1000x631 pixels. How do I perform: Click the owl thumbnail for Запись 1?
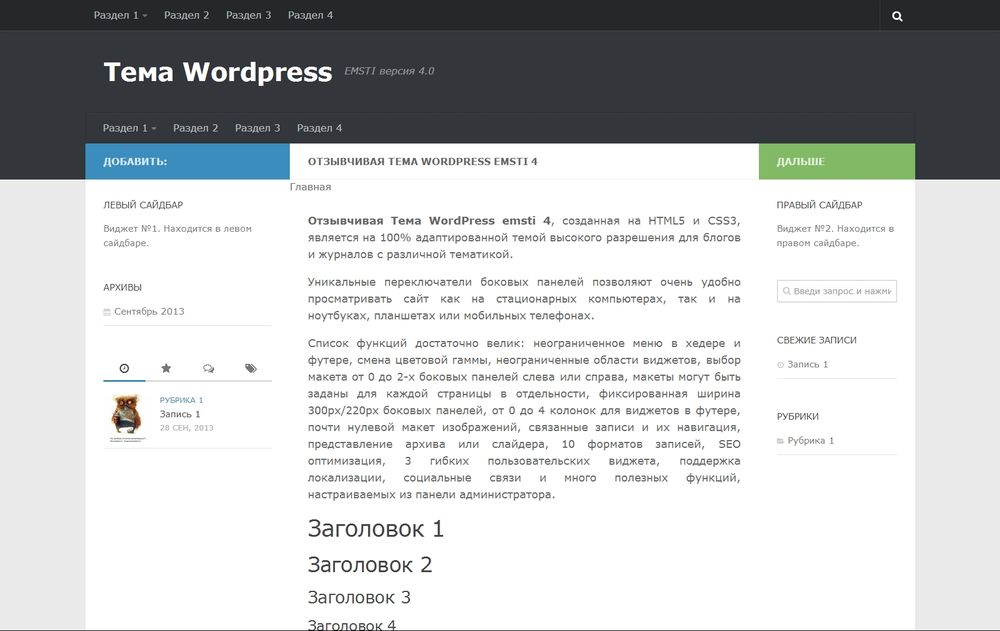(x=126, y=417)
